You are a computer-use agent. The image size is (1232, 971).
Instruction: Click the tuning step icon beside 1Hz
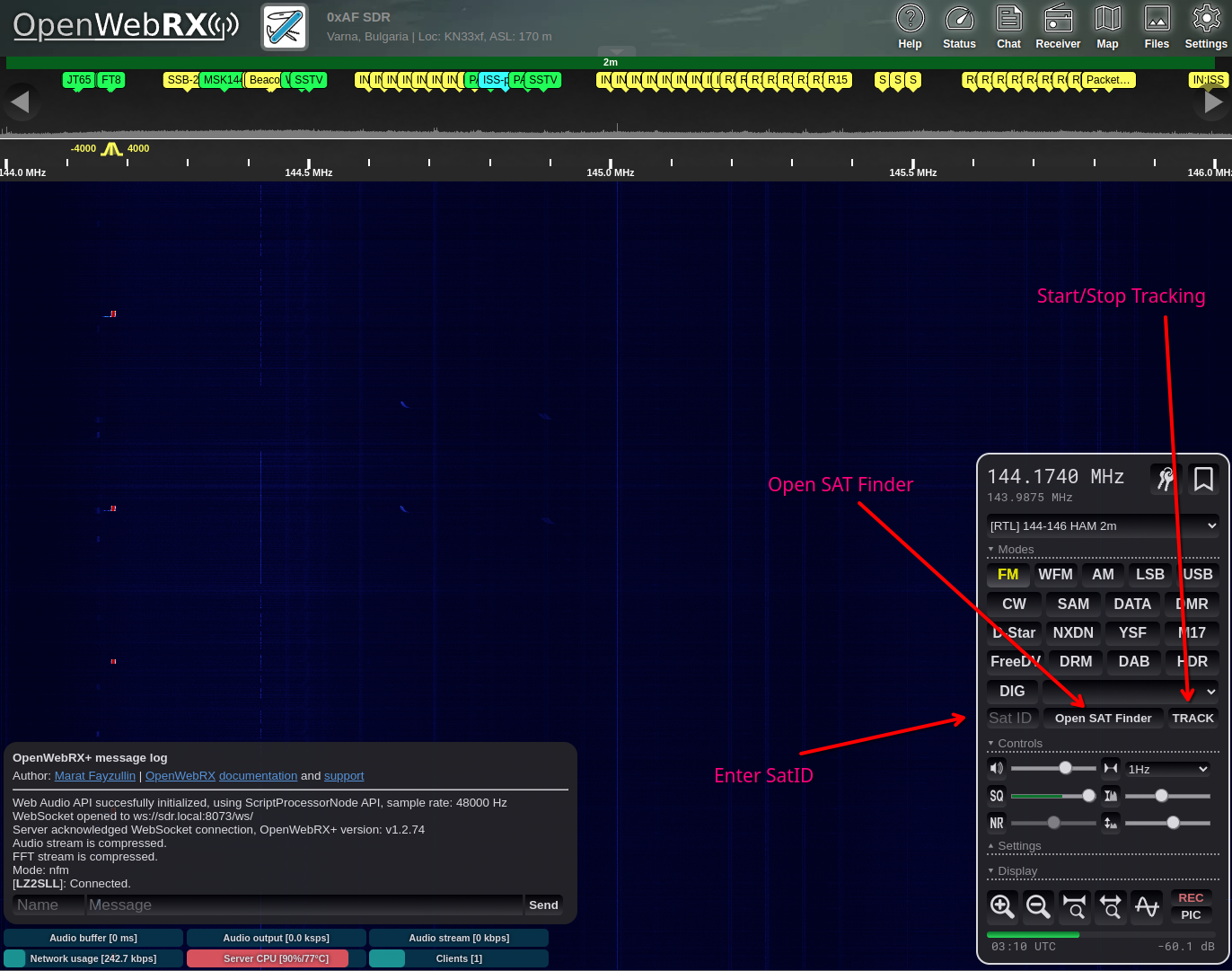tap(1111, 768)
